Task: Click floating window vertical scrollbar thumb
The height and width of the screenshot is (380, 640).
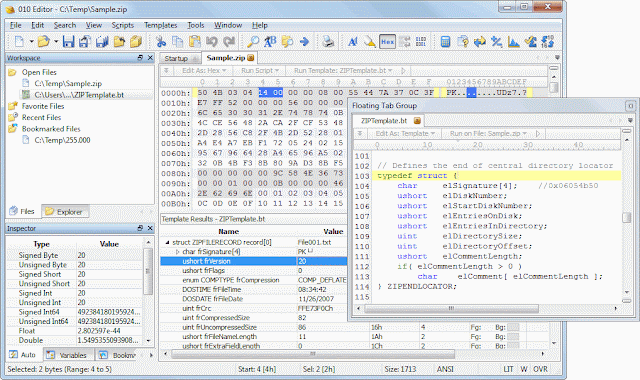Action: click(627, 217)
